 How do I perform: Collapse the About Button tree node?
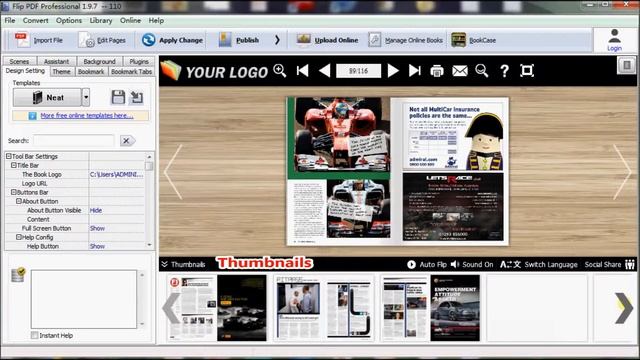[19, 201]
